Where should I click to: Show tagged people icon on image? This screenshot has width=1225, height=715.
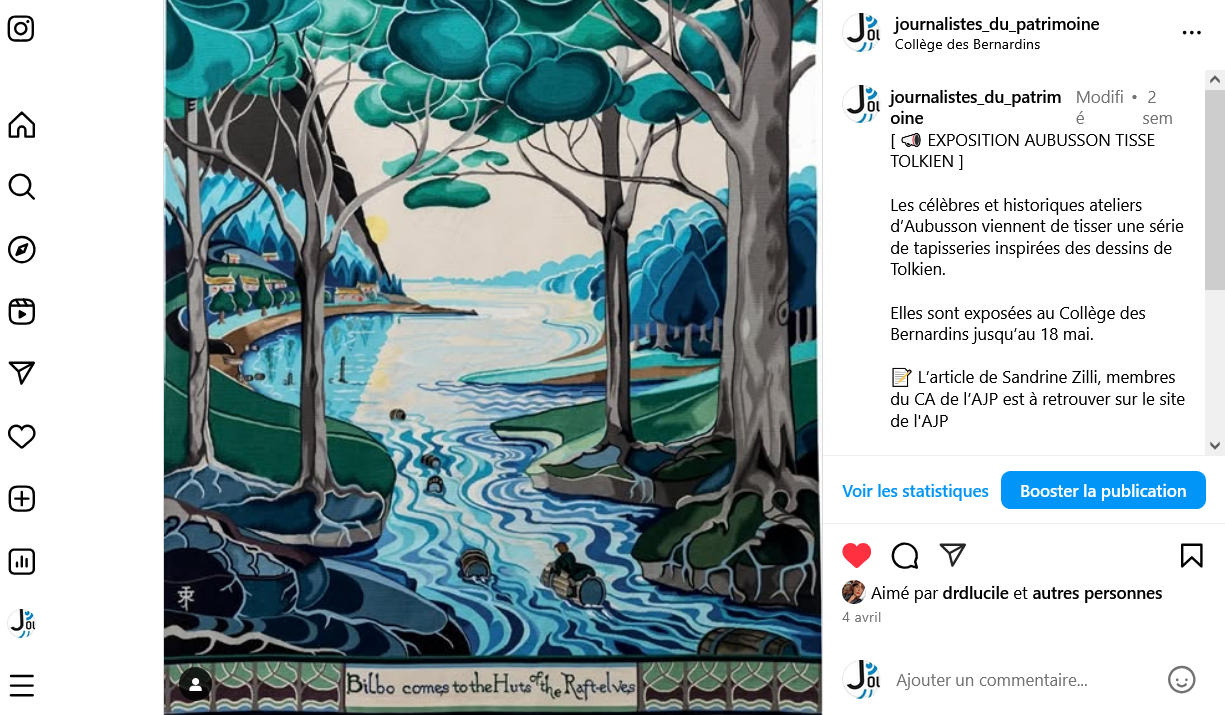pos(196,684)
